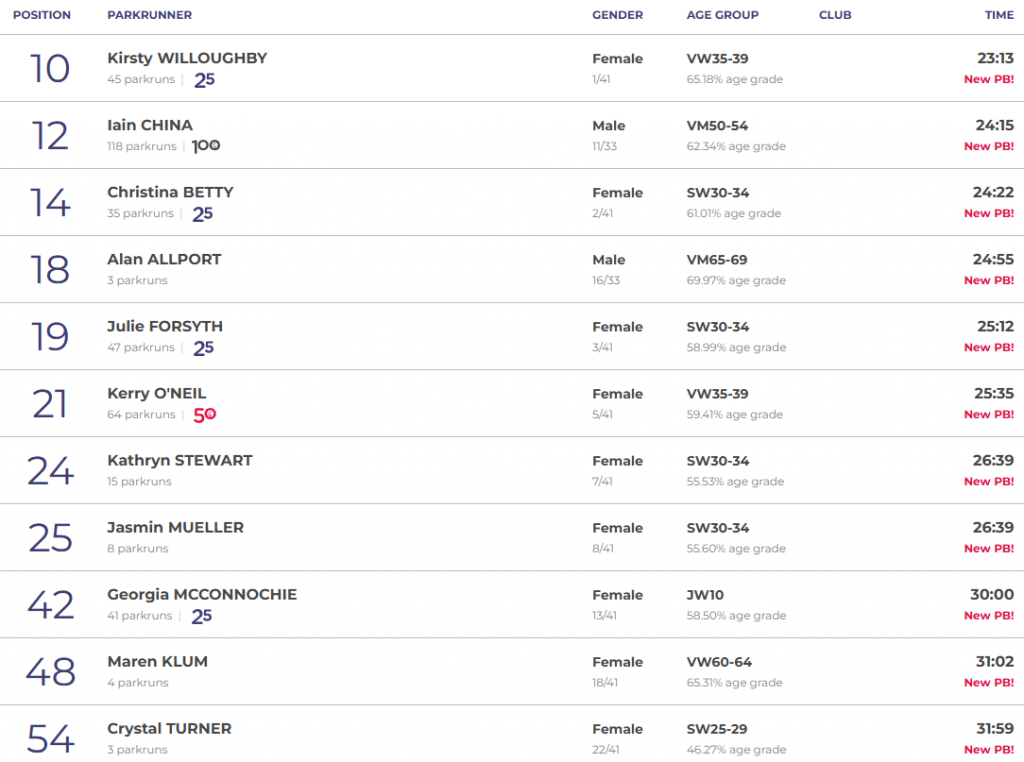Click Christina Betty's 25 club badge
Viewport: 1024px width, 762px height.
[203, 214]
